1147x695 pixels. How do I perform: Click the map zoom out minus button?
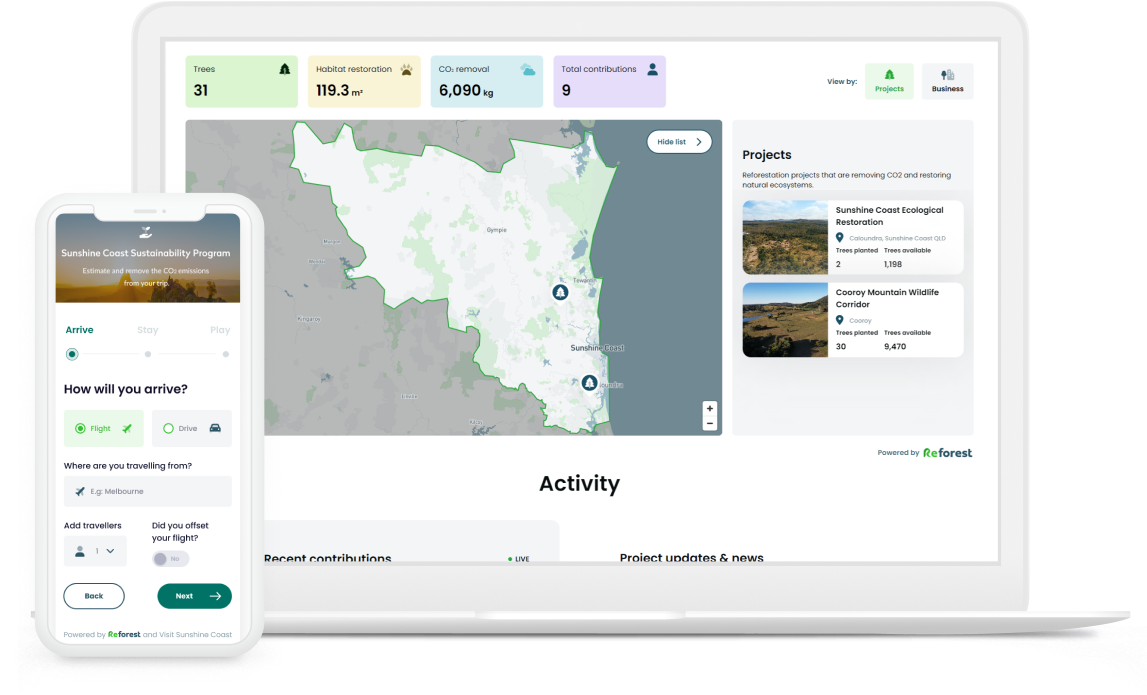click(x=710, y=423)
